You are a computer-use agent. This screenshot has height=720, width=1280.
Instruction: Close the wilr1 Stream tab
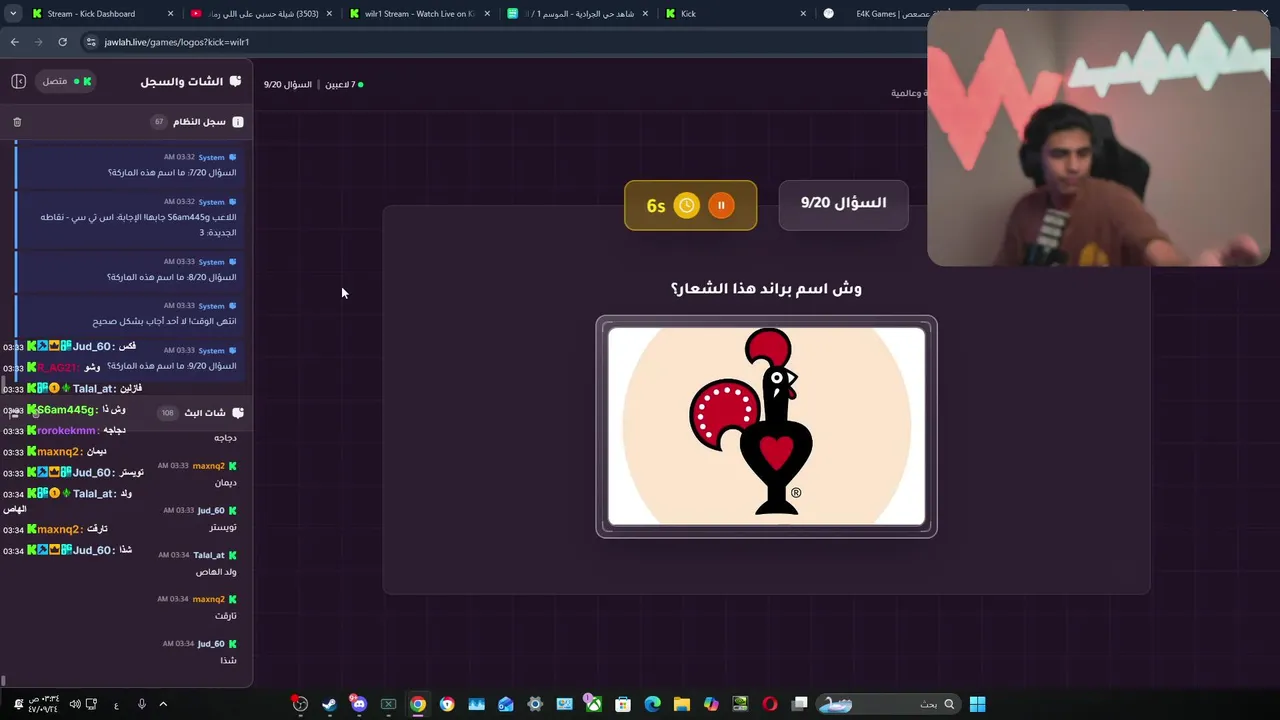click(x=486, y=14)
